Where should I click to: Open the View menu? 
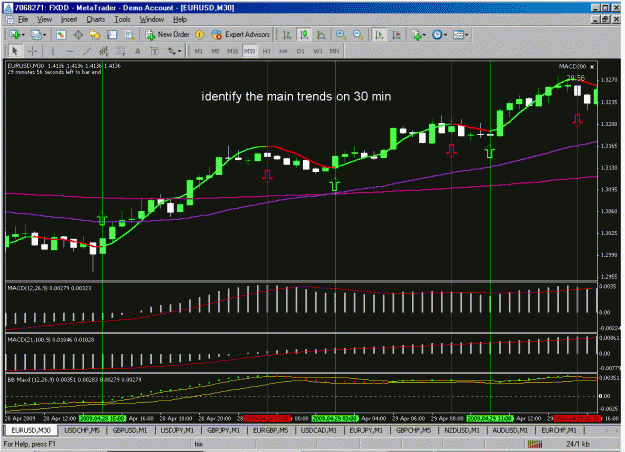44,19
